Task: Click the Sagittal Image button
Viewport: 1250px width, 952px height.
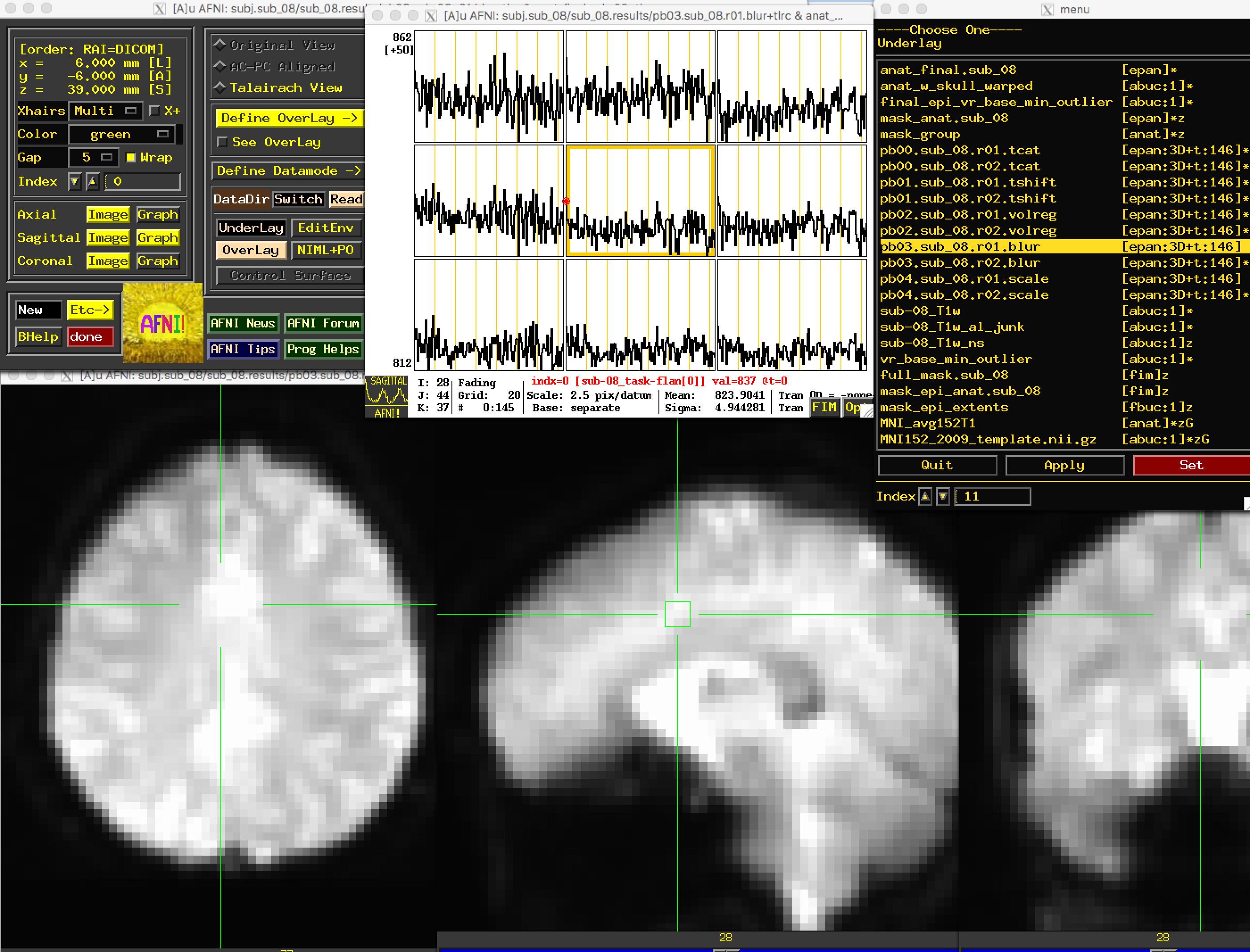Action: coord(108,238)
